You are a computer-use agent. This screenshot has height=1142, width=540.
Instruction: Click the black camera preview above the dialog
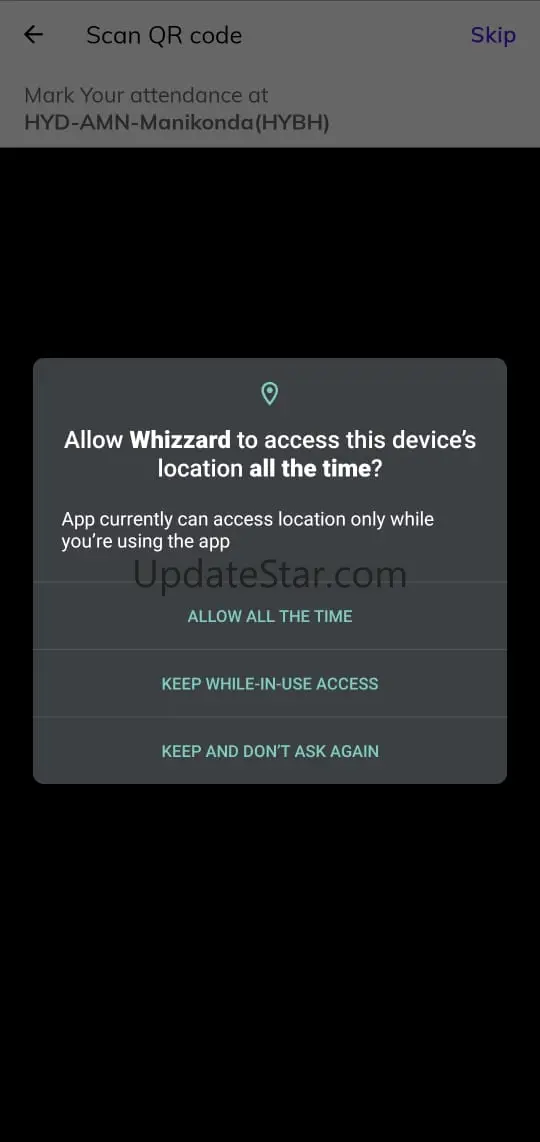(270, 252)
